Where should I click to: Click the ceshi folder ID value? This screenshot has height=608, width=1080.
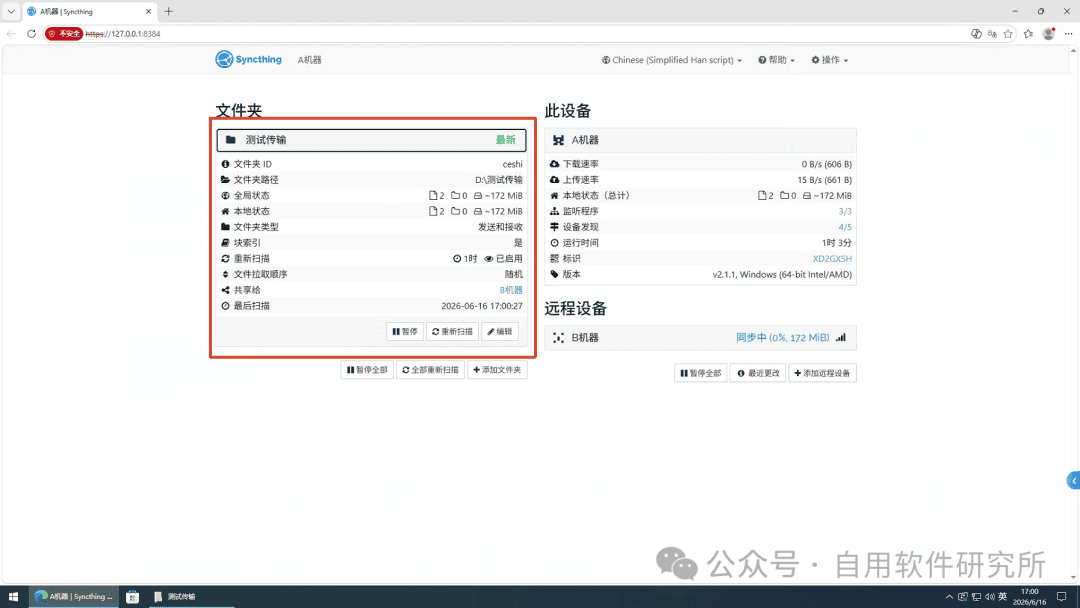tap(512, 164)
